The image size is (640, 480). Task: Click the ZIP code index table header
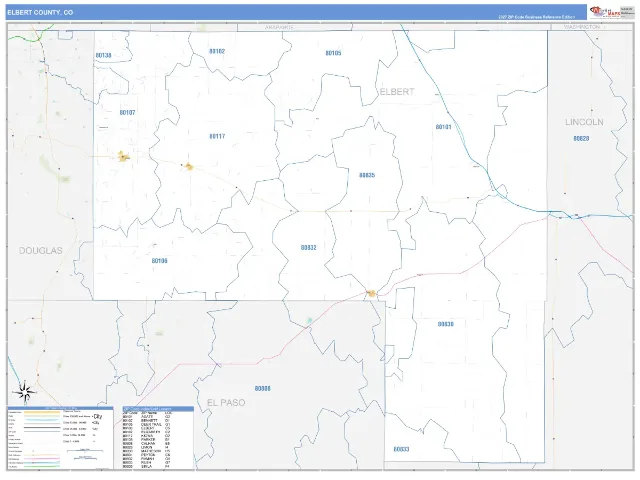click(158, 409)
